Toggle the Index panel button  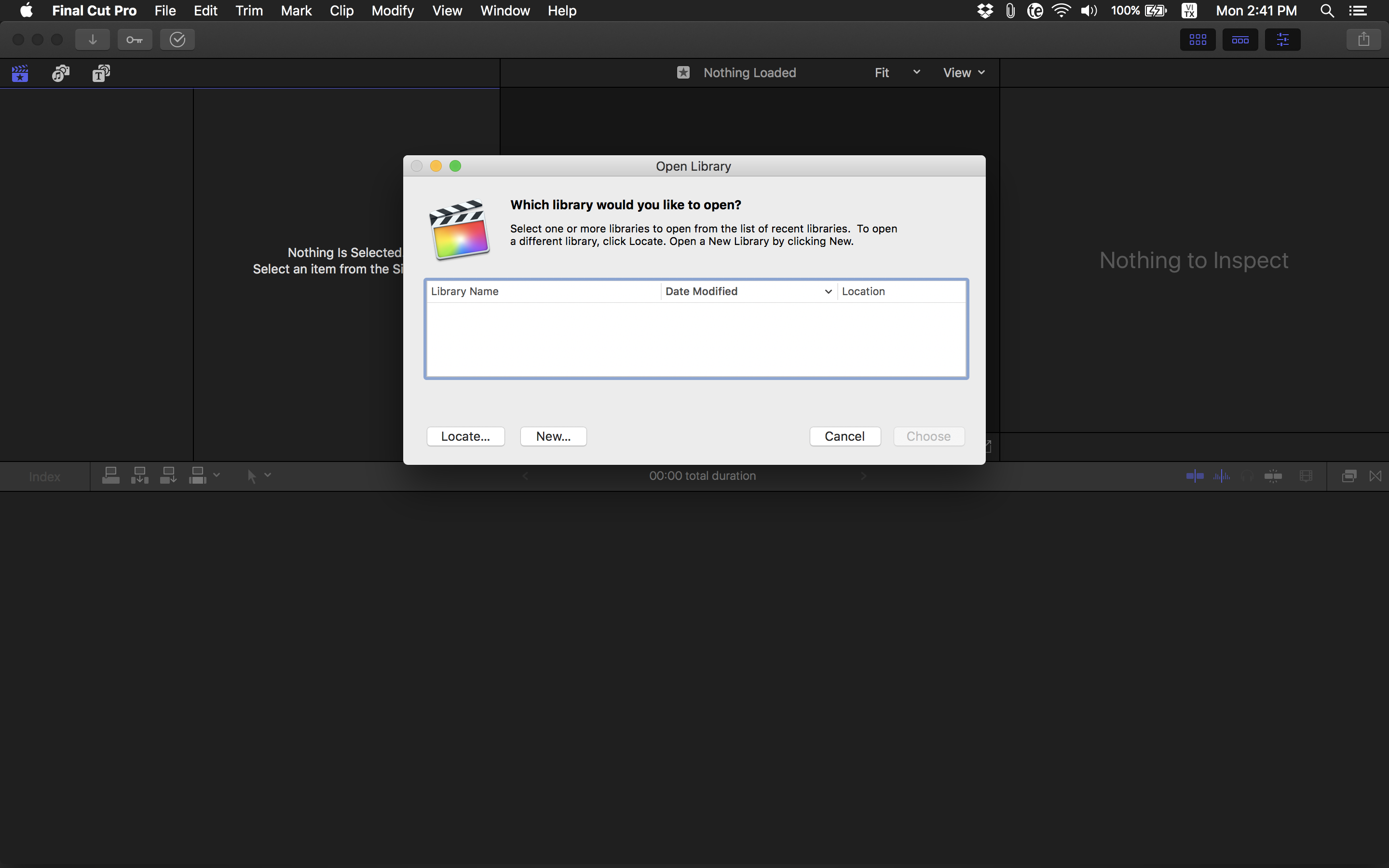[x=44, y=475]
